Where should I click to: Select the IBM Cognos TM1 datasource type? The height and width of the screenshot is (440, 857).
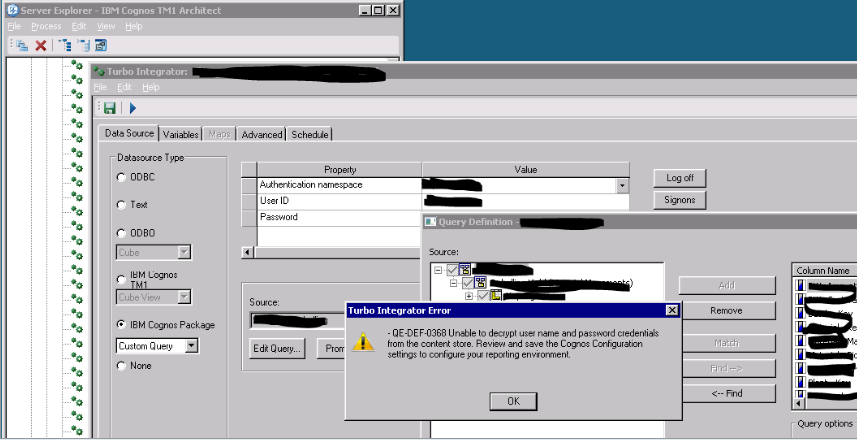tap(121, 279)
